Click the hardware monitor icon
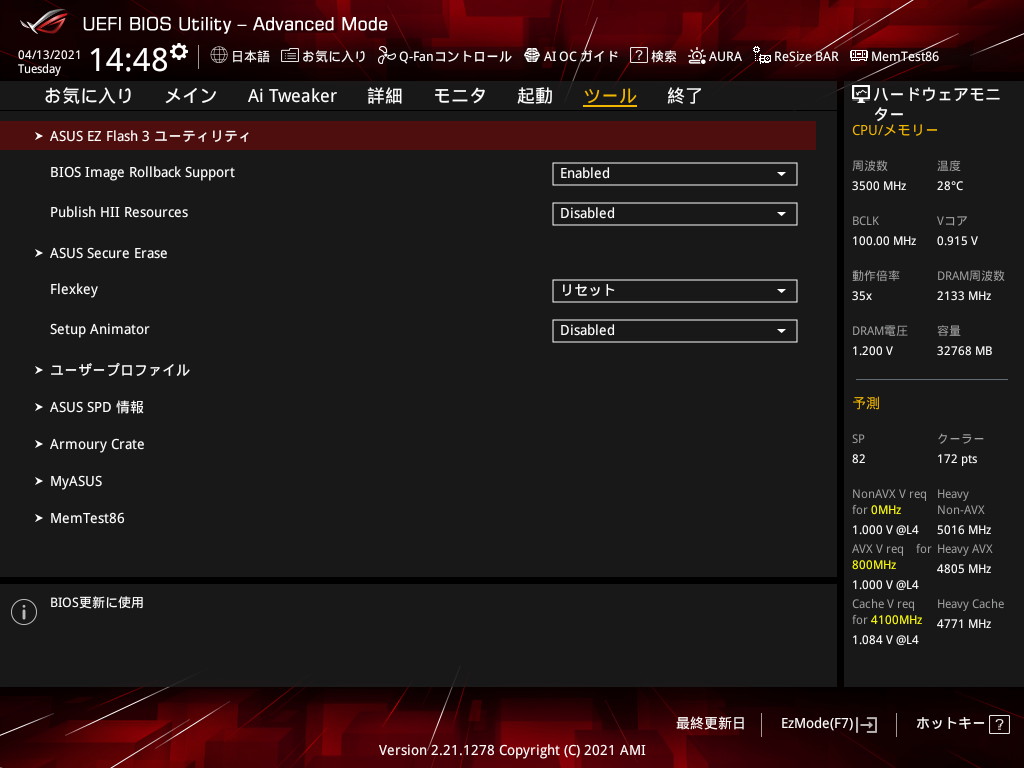Screen dimensions: 1024x768 click(x=861, y=95)
